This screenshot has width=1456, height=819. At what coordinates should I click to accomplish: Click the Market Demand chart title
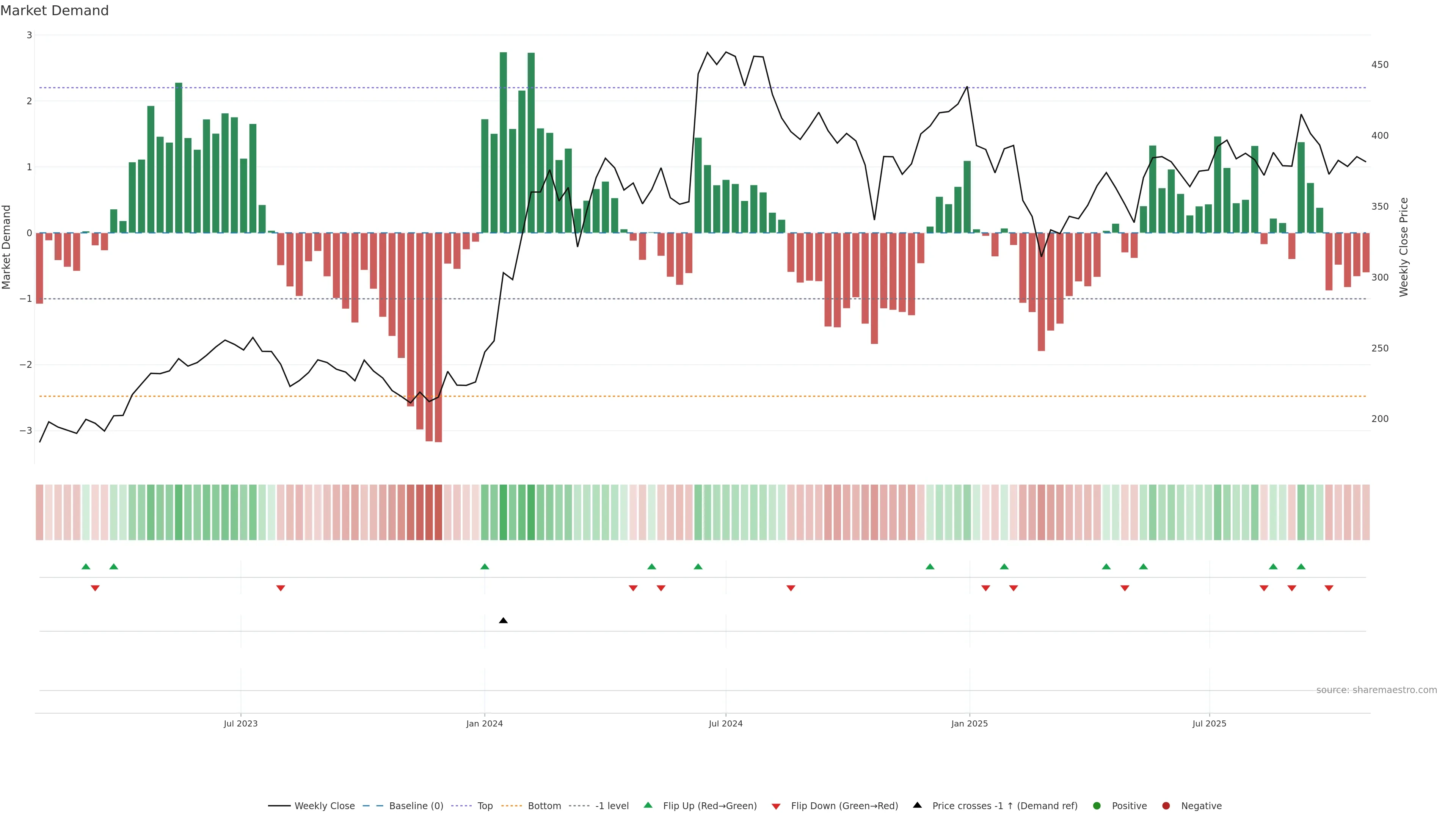pyautogui.click(x=54, y=11)
